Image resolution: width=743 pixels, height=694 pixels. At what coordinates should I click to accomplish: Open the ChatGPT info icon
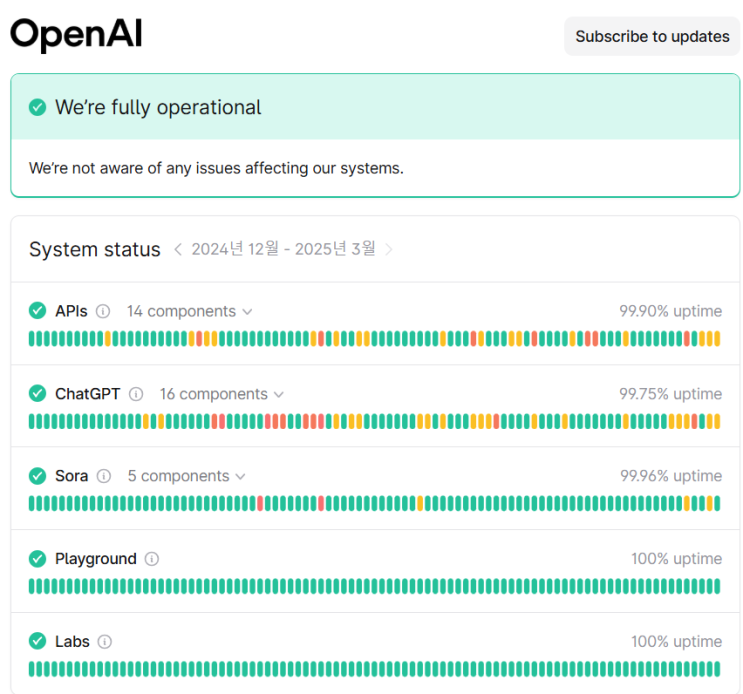click(136, 394)
